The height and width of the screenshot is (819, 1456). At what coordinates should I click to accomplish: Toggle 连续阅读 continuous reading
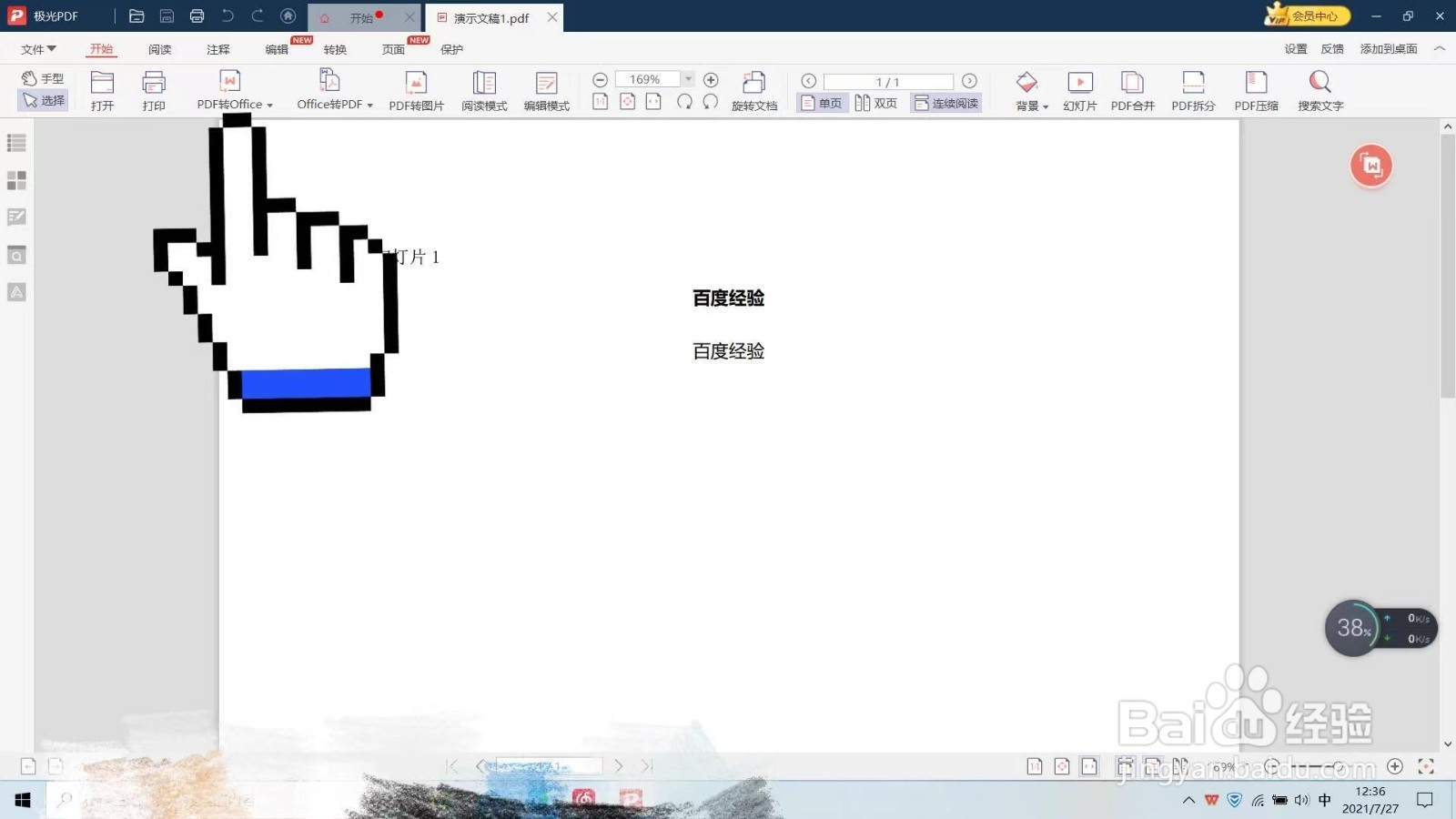coord(946,103)
